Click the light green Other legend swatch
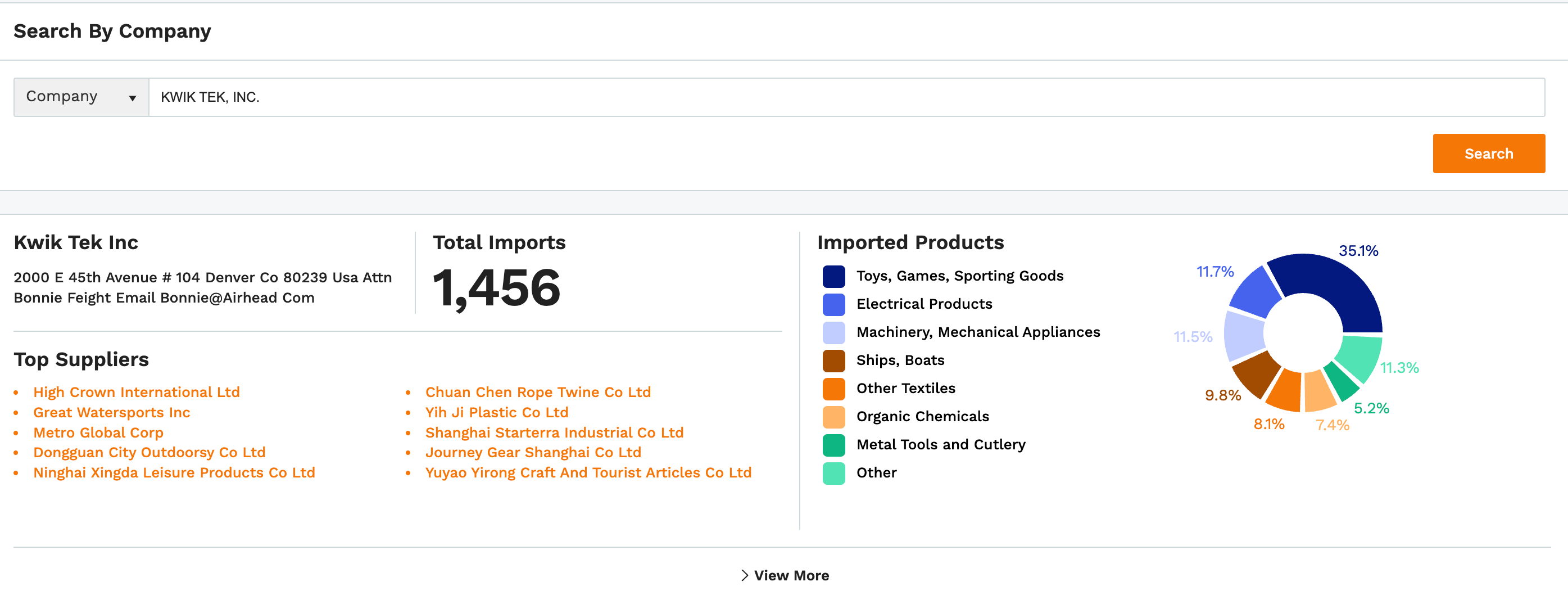 click(x=833, y=473)
